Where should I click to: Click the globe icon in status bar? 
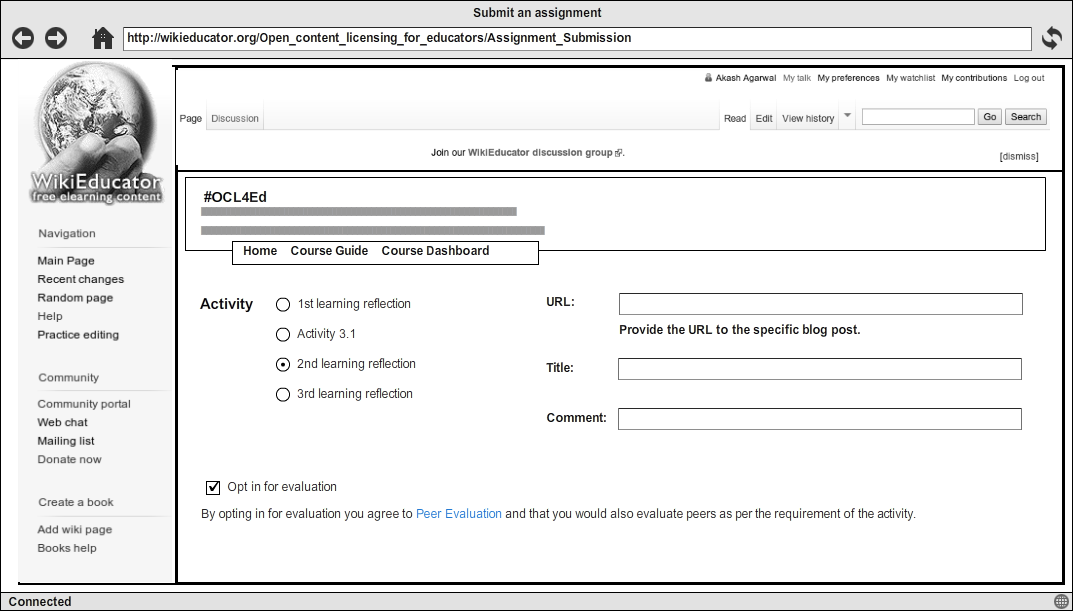coord(1062,602)
